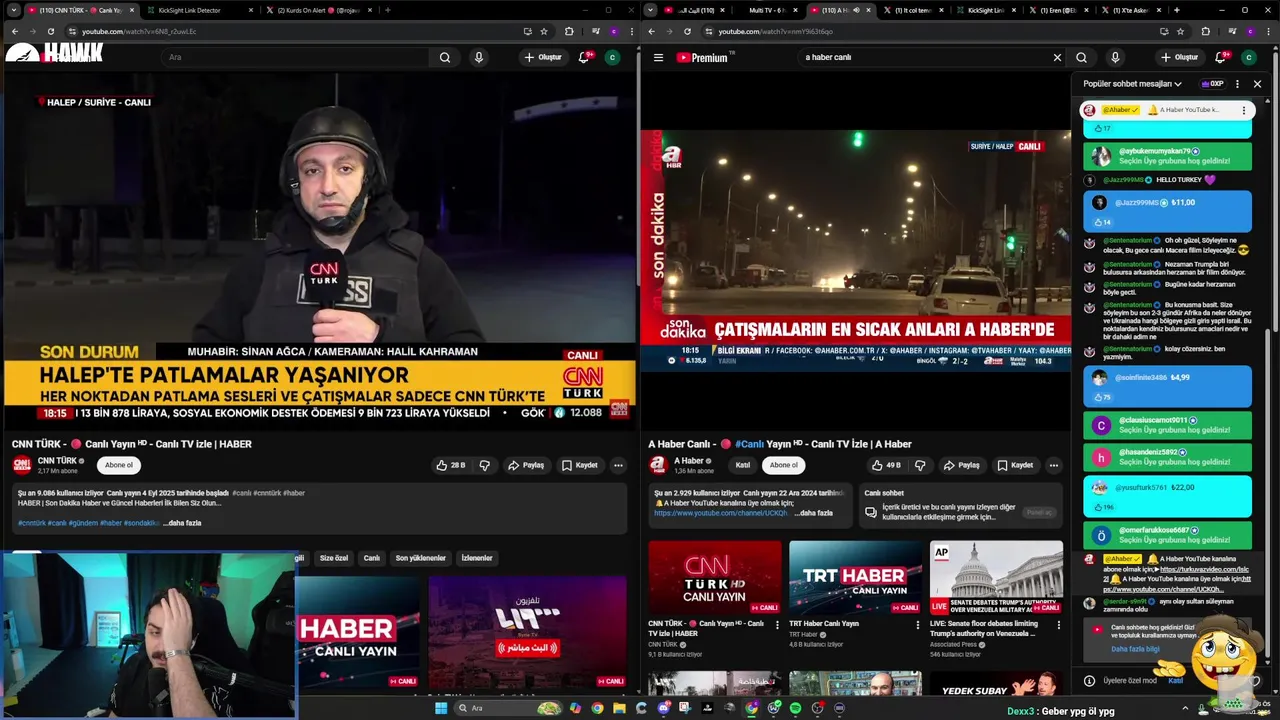The image size is (1280, 720).
Task: Share the CNN TÜRK stream via 'Paylaş'
Action: pyautogui.click(x=526, y=465)
